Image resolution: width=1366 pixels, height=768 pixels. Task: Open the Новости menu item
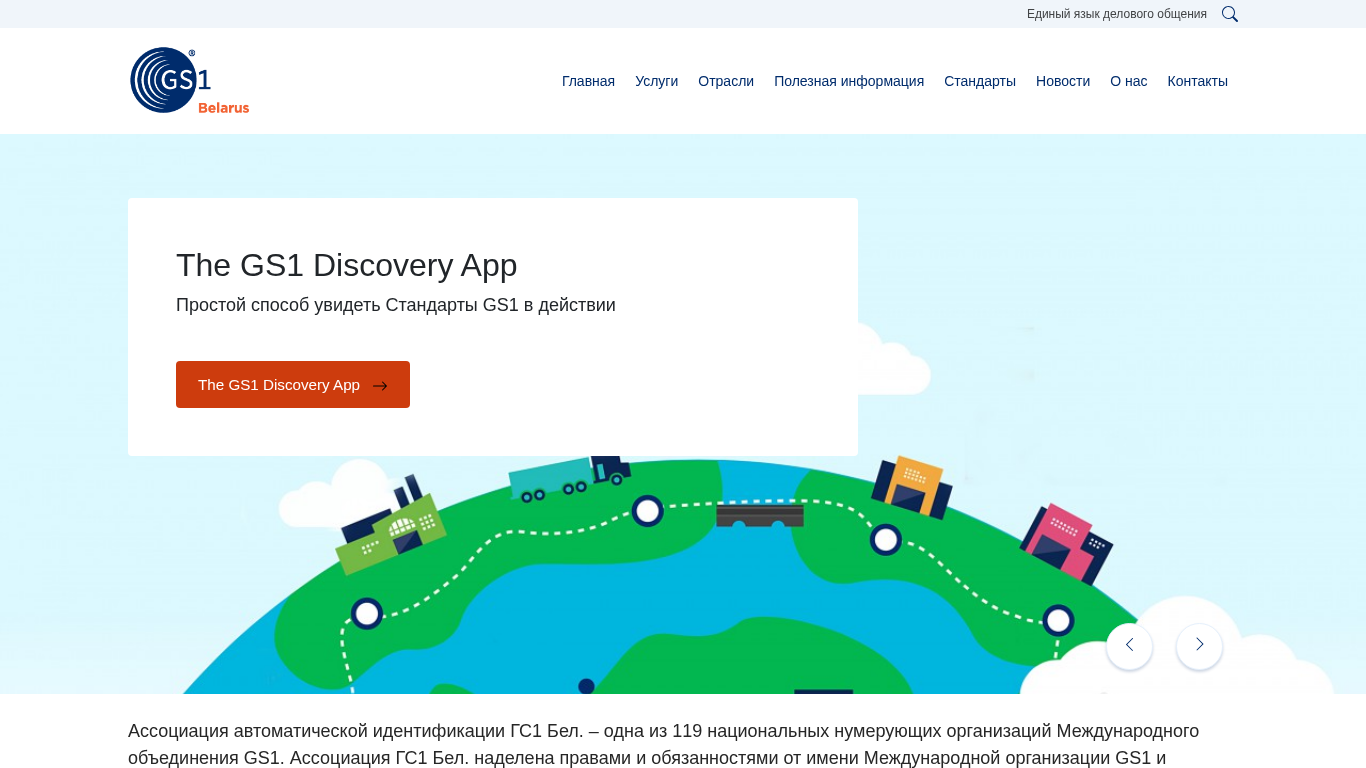pos(1063,81)
